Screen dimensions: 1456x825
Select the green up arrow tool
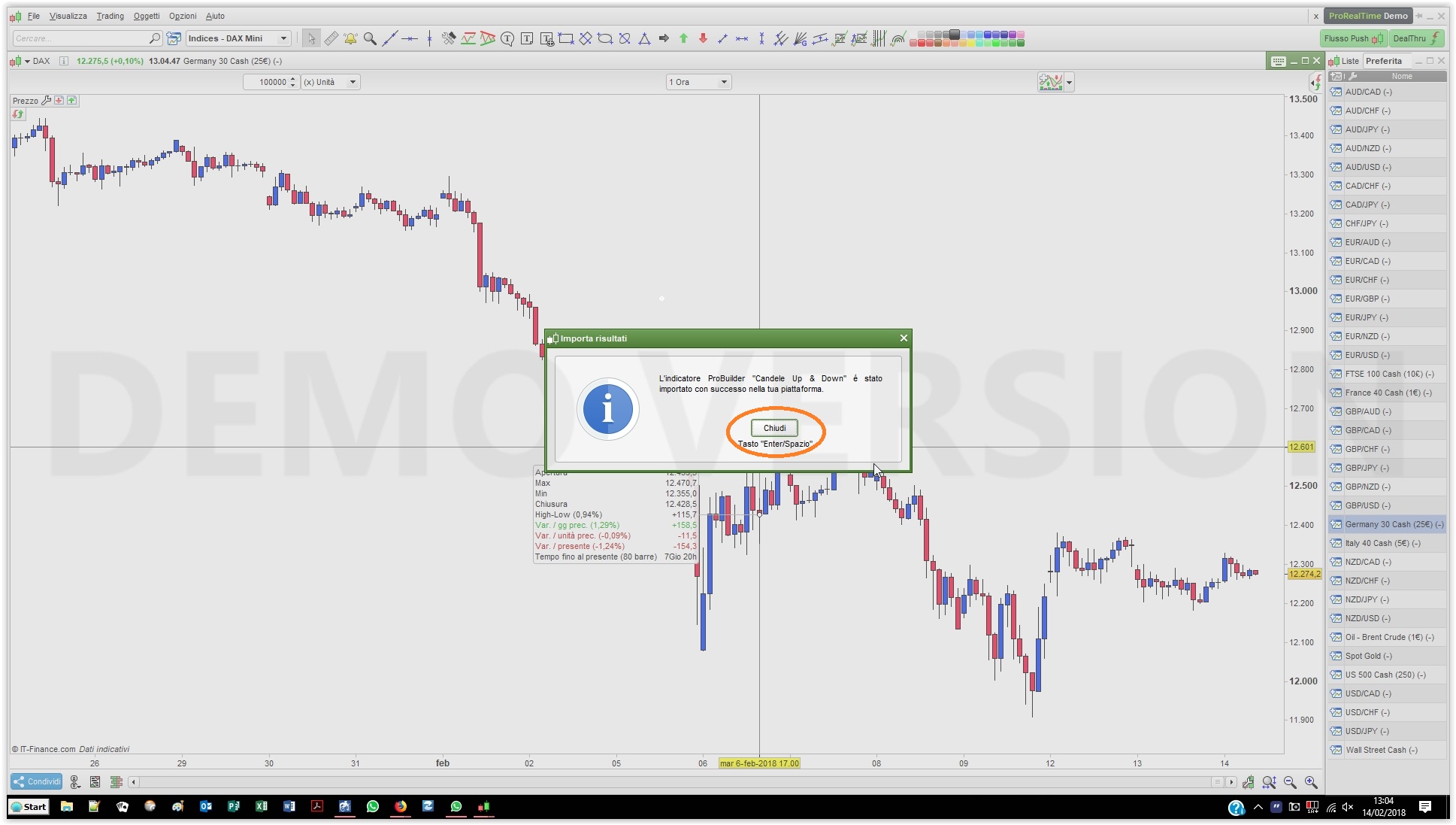[x=683, y=38]
